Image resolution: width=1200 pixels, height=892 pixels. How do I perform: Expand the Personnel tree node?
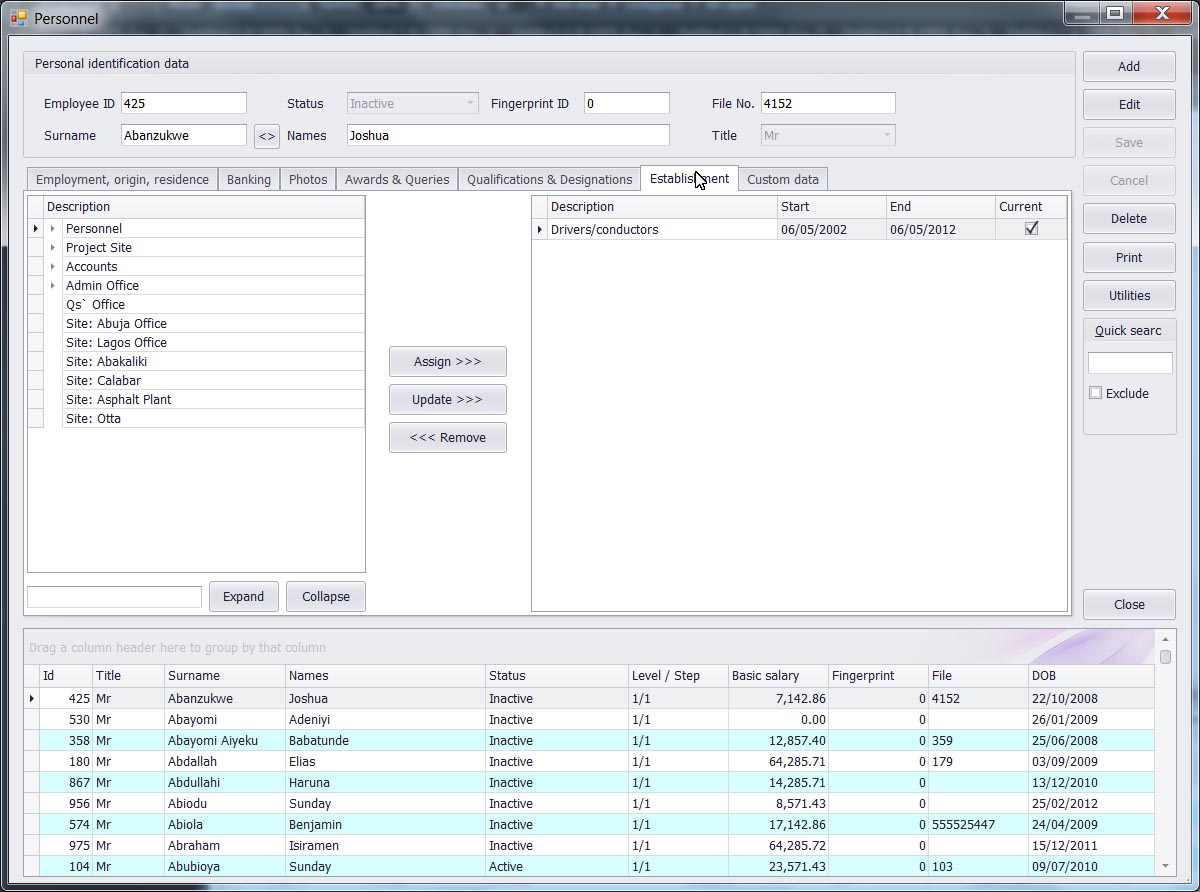pos(53,229)
